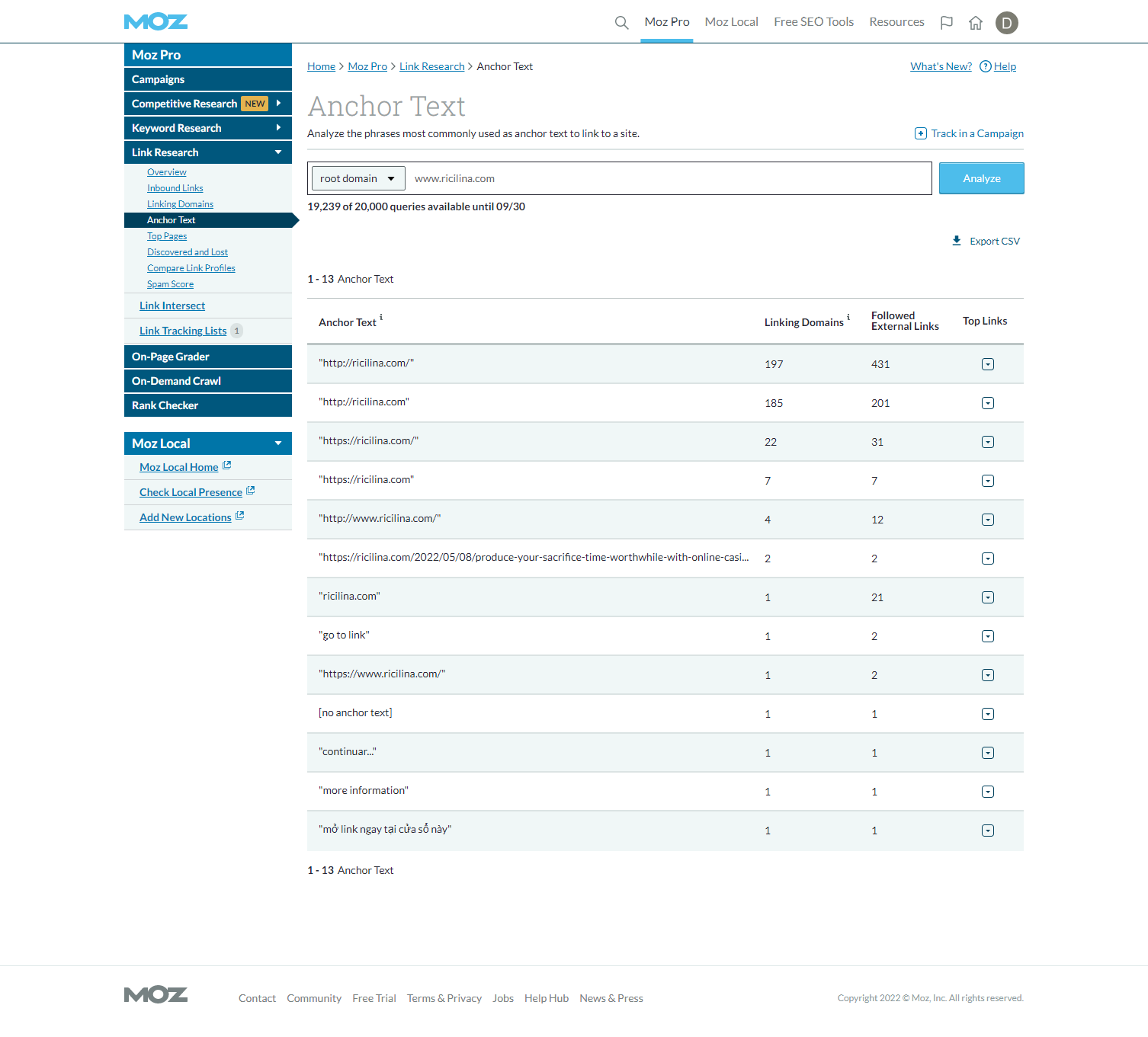Expand top links for "mở link ngay" row
1148x1037 pixels.
[988, 831]
